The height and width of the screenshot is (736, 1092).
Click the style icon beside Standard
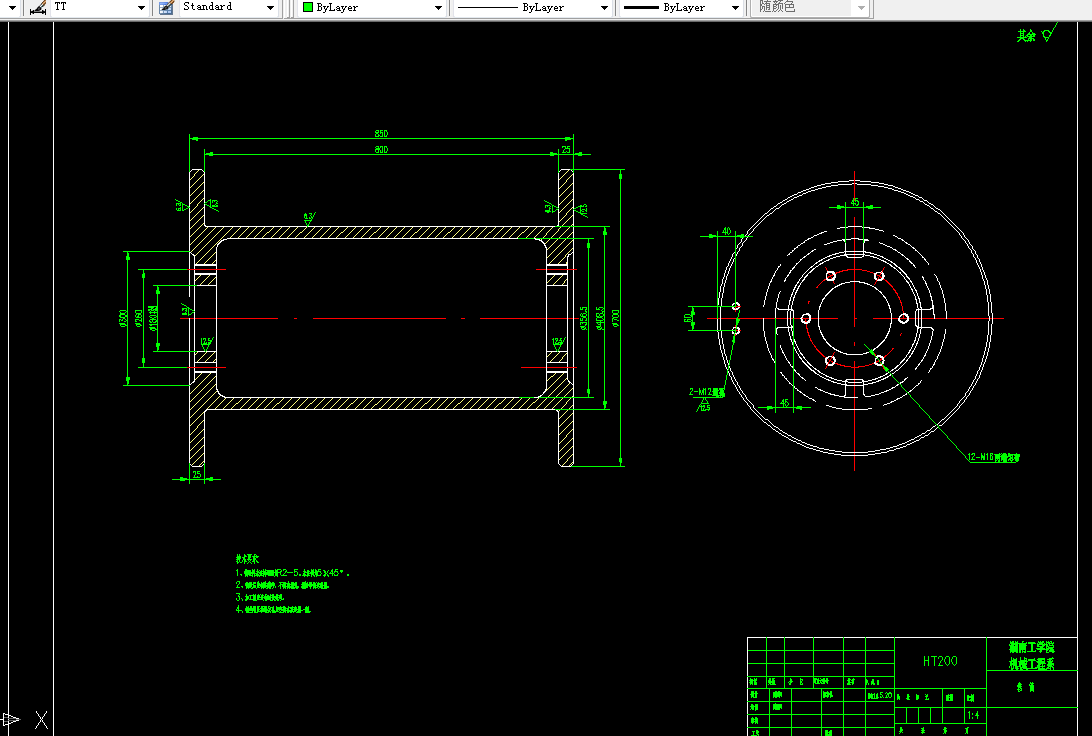point(166,7)
